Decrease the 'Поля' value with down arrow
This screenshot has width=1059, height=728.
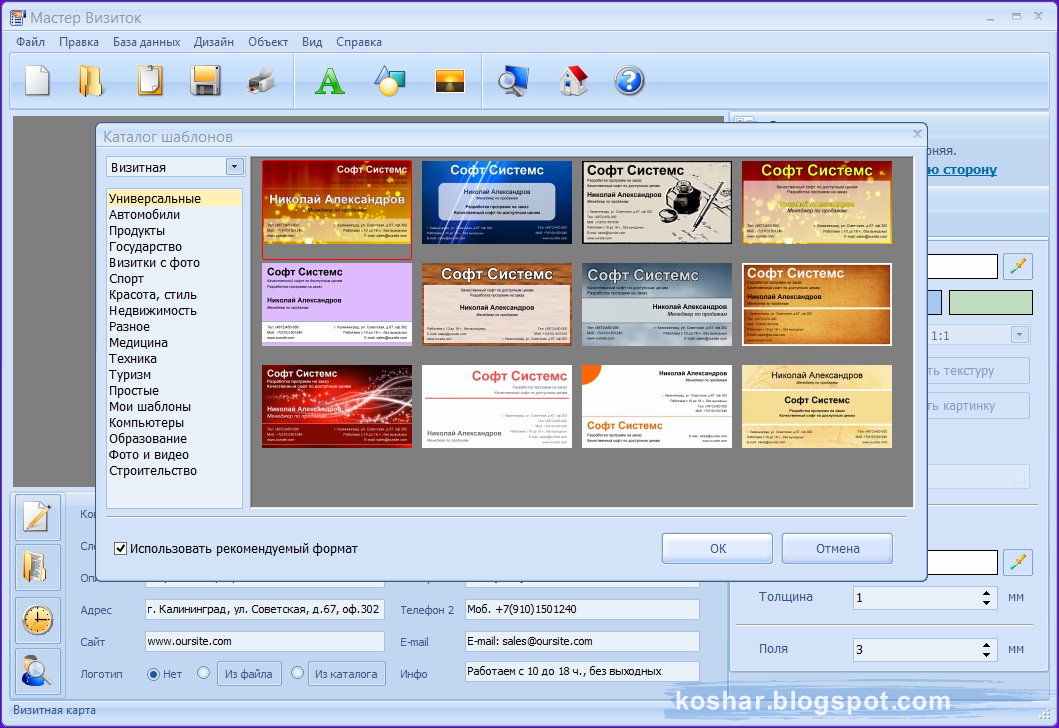tap(988, 655)
